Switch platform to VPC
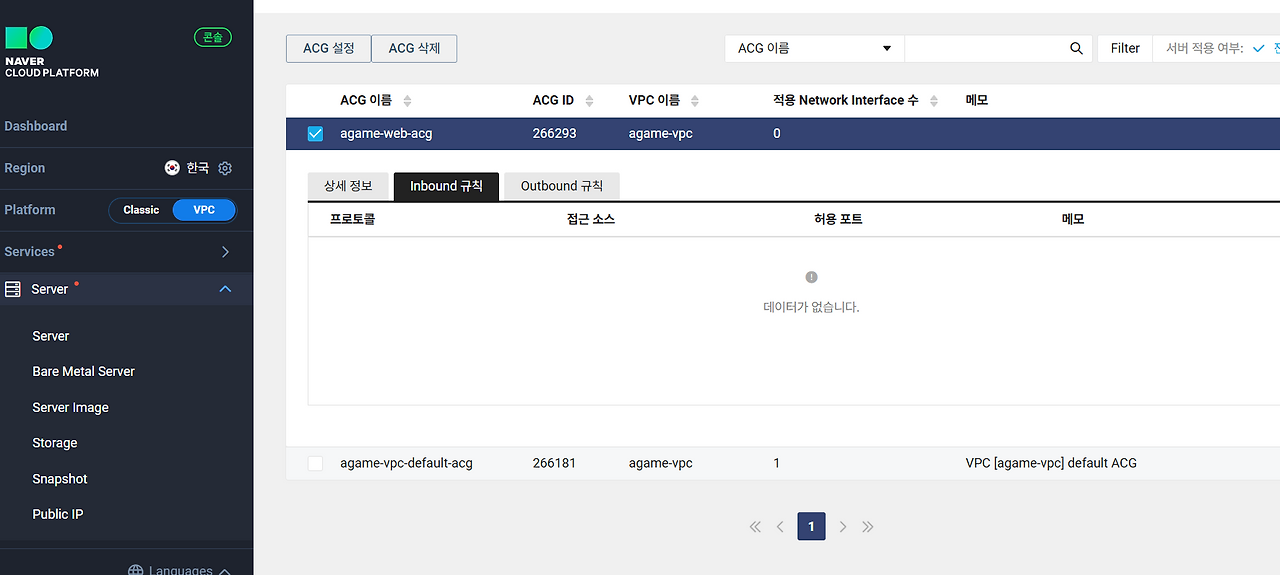The image size is (1280, 575). pyautogui.click(x=204, y=210)
